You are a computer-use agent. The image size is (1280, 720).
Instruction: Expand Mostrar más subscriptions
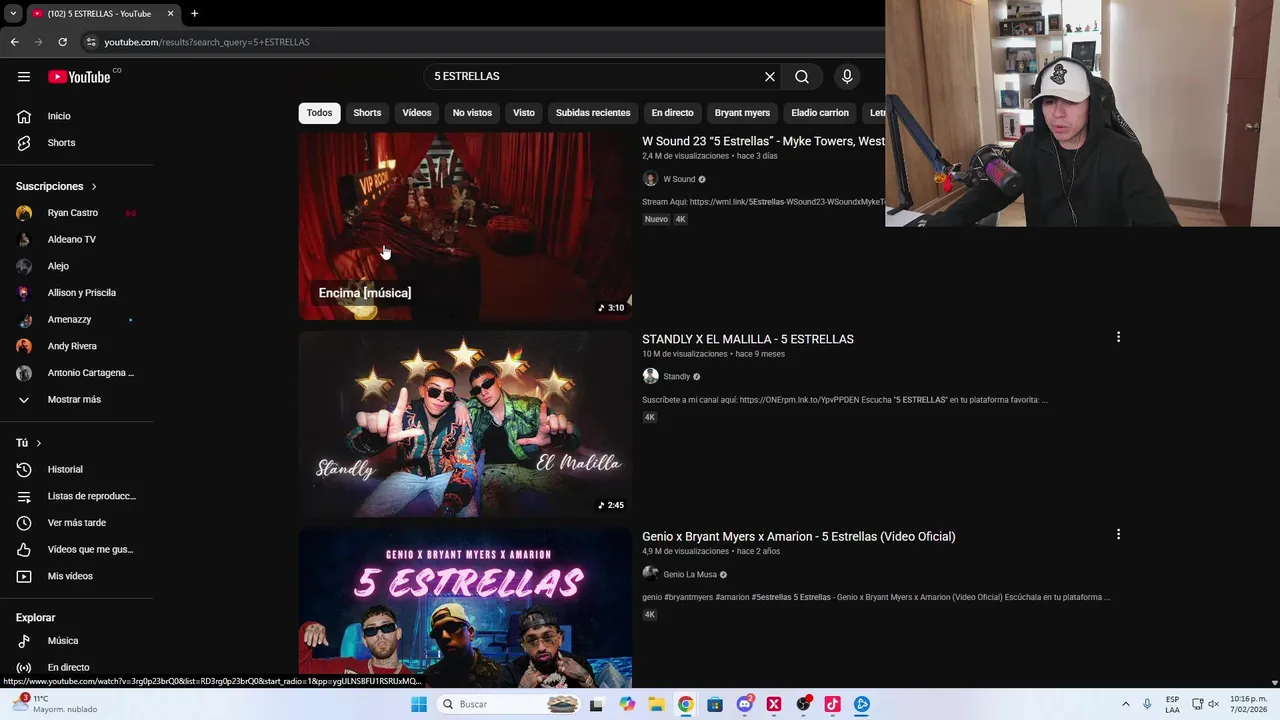(x=76, y=400)
